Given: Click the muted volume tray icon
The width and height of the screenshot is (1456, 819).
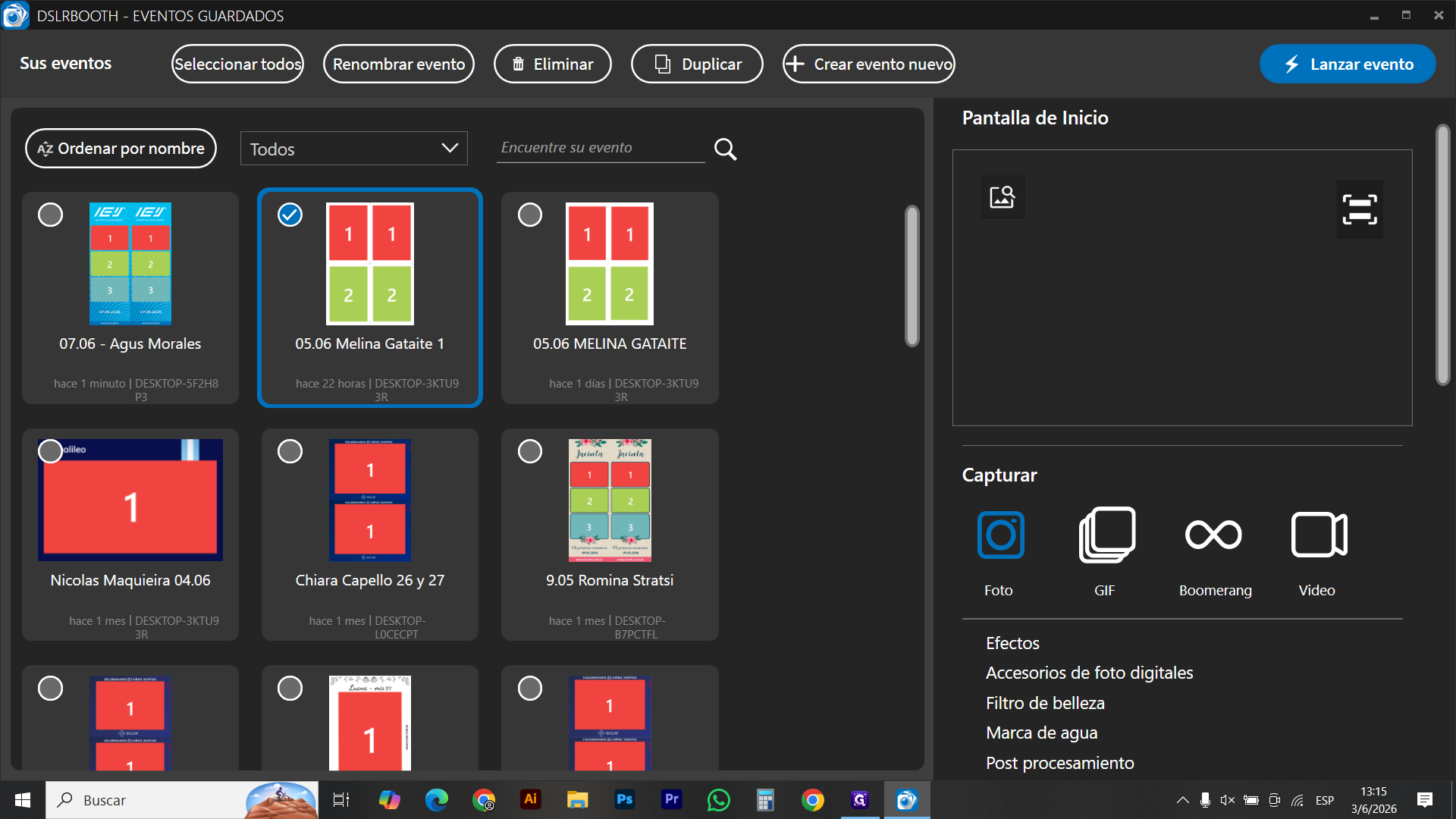Looking at the screenshot, I should click(1228, 800).
